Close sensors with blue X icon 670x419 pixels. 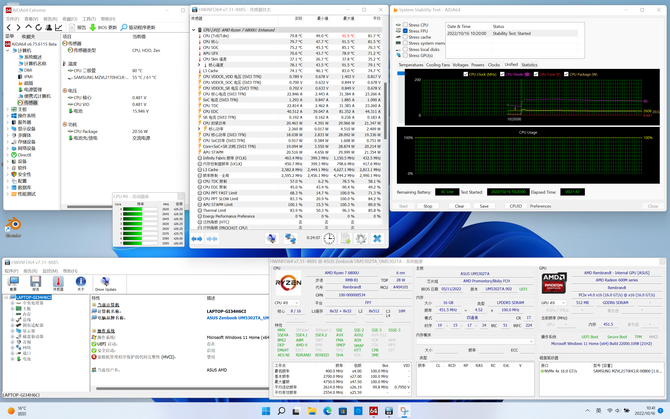tap(377, 238)
